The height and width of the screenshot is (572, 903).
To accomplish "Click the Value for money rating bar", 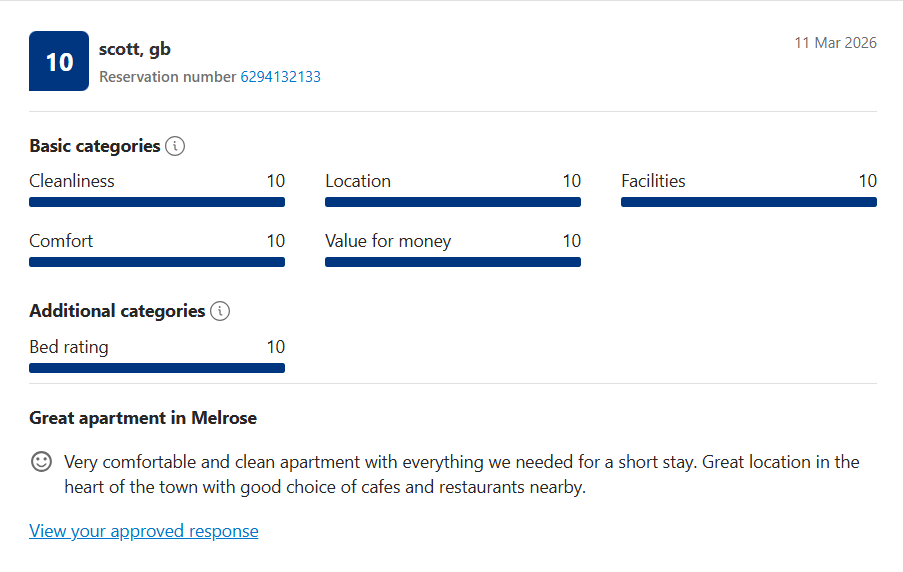I will [453, 262].
